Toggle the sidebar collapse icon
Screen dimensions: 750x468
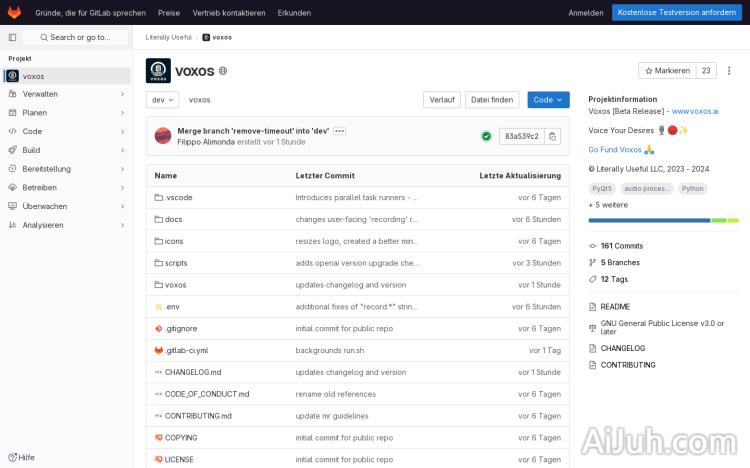point(12,37)
